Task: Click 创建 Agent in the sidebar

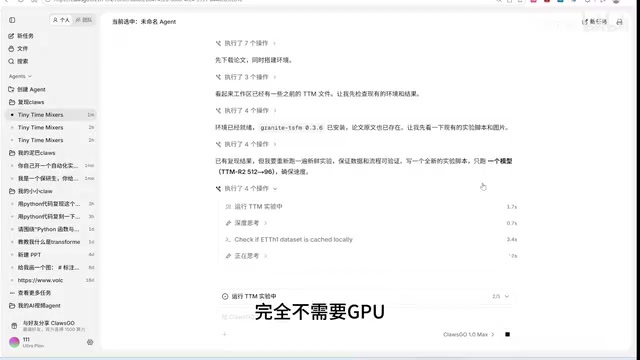Action: pos(27,89)
